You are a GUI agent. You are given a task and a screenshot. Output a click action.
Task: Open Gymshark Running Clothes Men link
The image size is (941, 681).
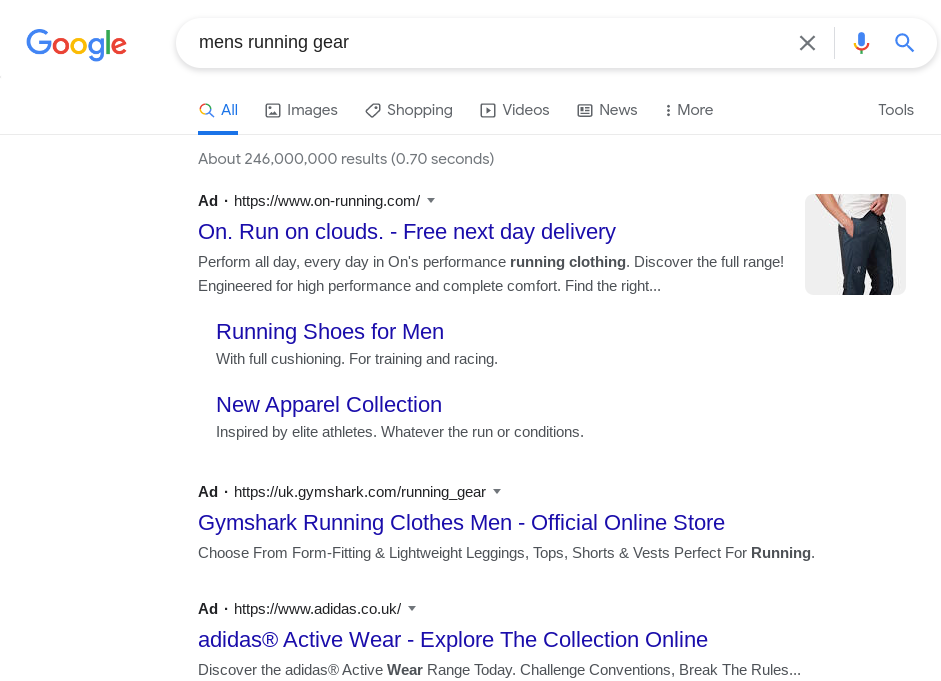tap(461, 523)
